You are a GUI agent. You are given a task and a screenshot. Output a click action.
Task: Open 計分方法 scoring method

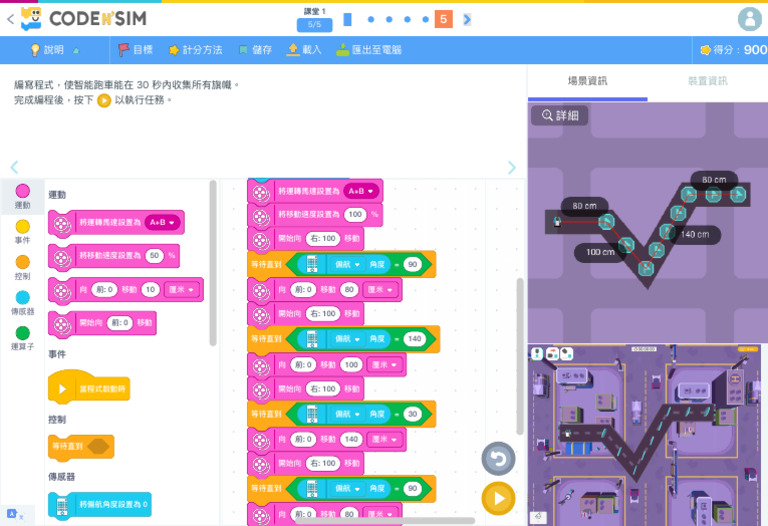(x=195, y=50)
